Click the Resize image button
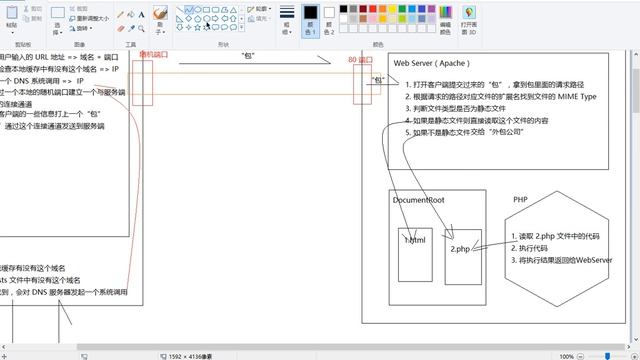Viewport: 640px width, 360px height. (89, 18)
